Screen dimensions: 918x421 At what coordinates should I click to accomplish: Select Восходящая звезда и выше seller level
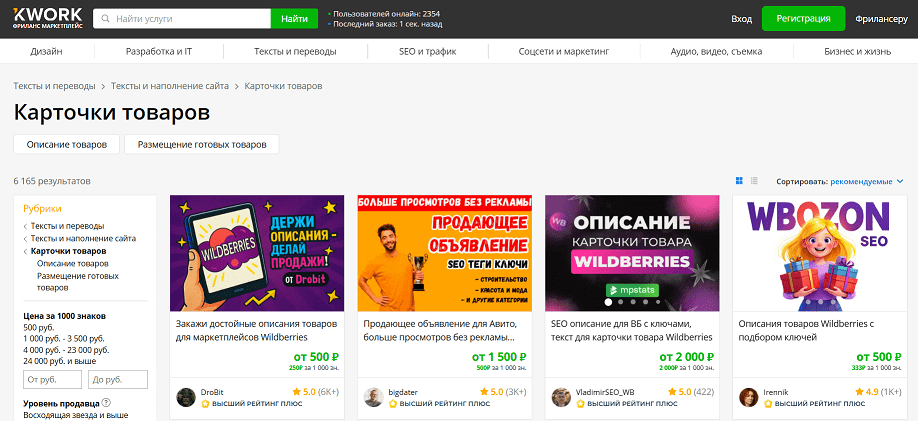pyautogui.click(x=76, y=415)
